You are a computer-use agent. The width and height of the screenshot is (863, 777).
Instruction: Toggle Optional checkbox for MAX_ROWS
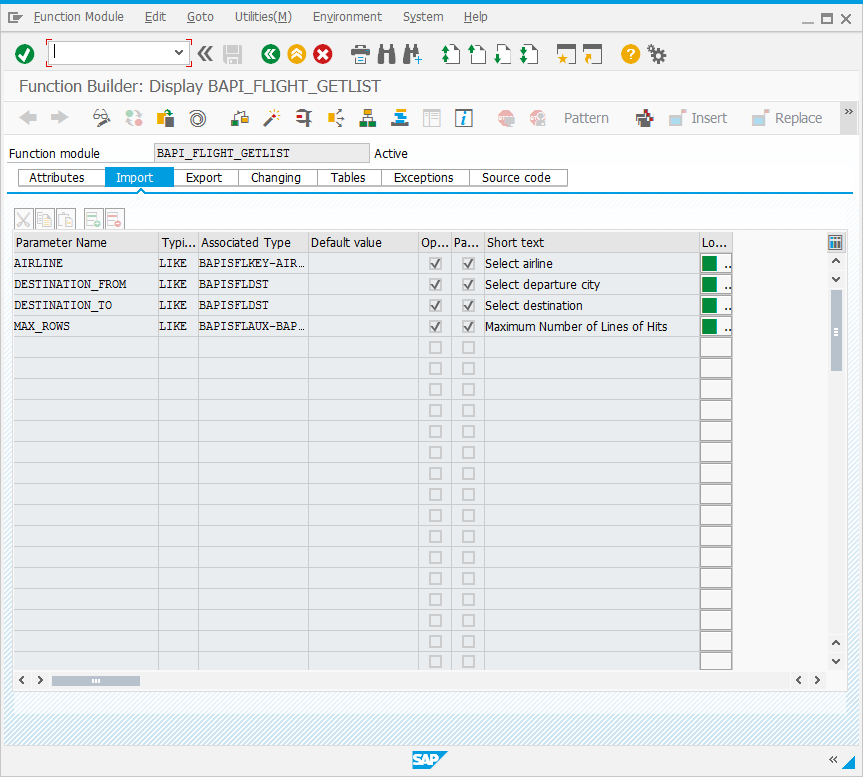(x=435, y=326)
